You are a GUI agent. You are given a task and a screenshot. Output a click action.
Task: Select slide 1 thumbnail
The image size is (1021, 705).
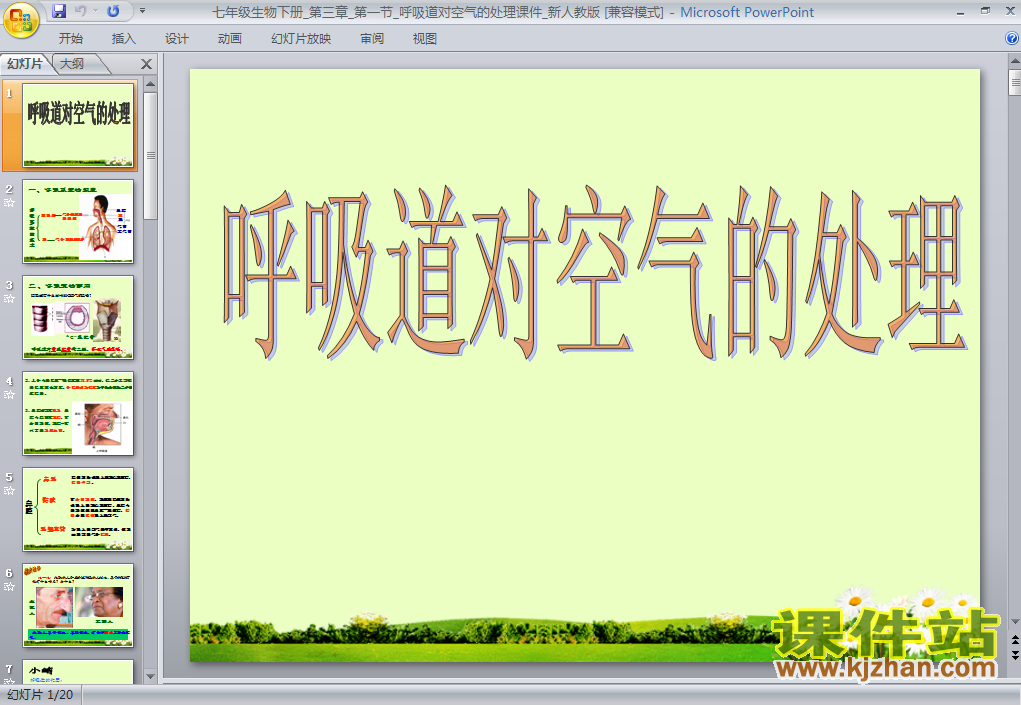pyautogui.click(x=78, y=125)
